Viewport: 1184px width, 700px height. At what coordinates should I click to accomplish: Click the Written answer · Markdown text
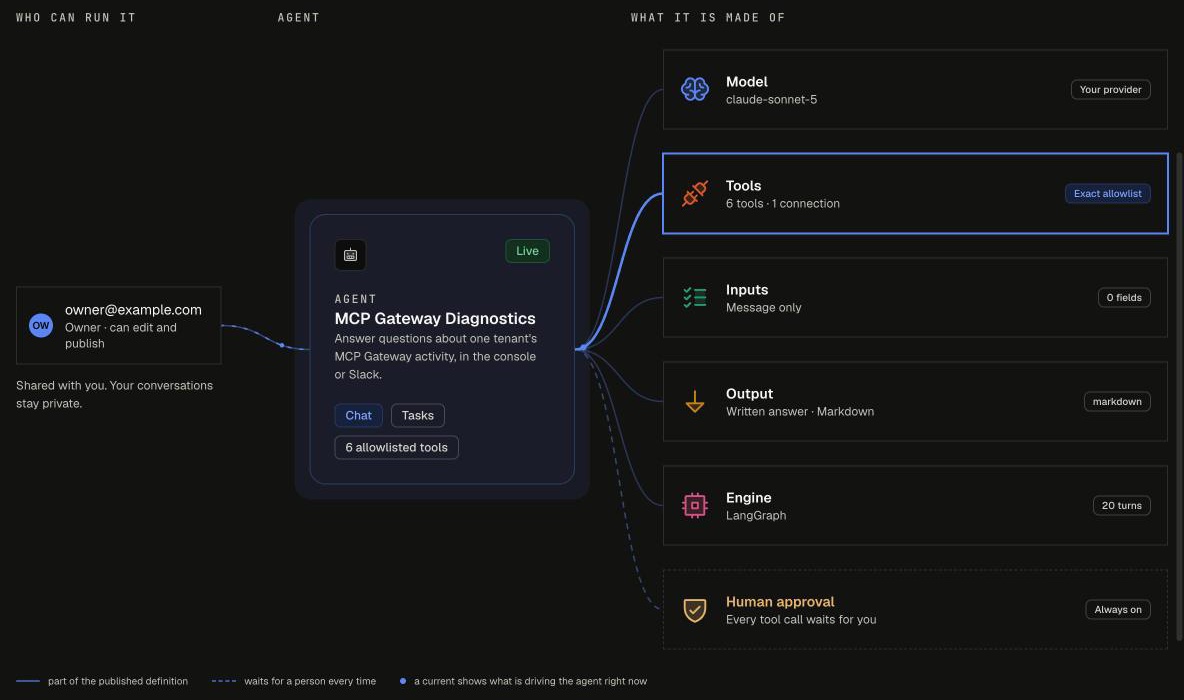tap(800, 412)
